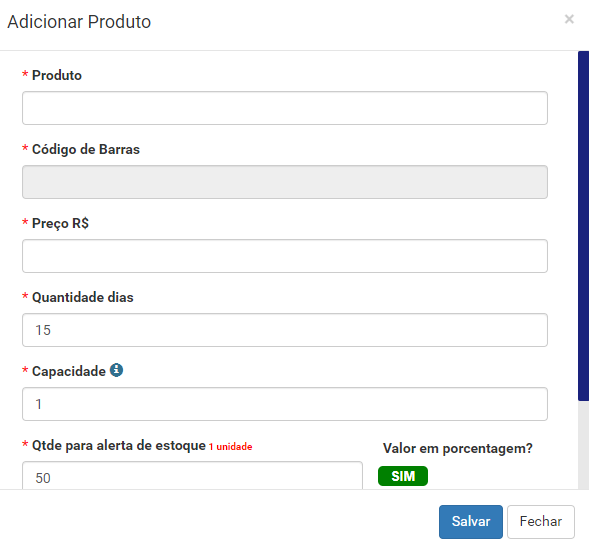Image resolution: width=589 pixels, height=547 pixels.
Task: Close the Adicionar Produto dialog with X
Action: (569, 19)
